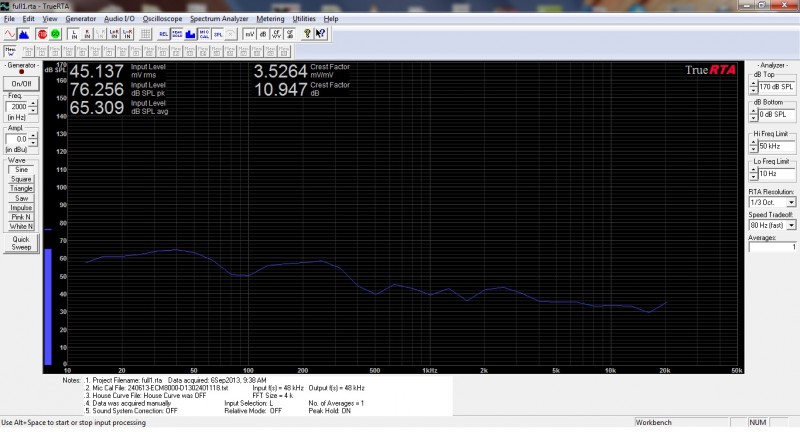Open the File menu

9,19
